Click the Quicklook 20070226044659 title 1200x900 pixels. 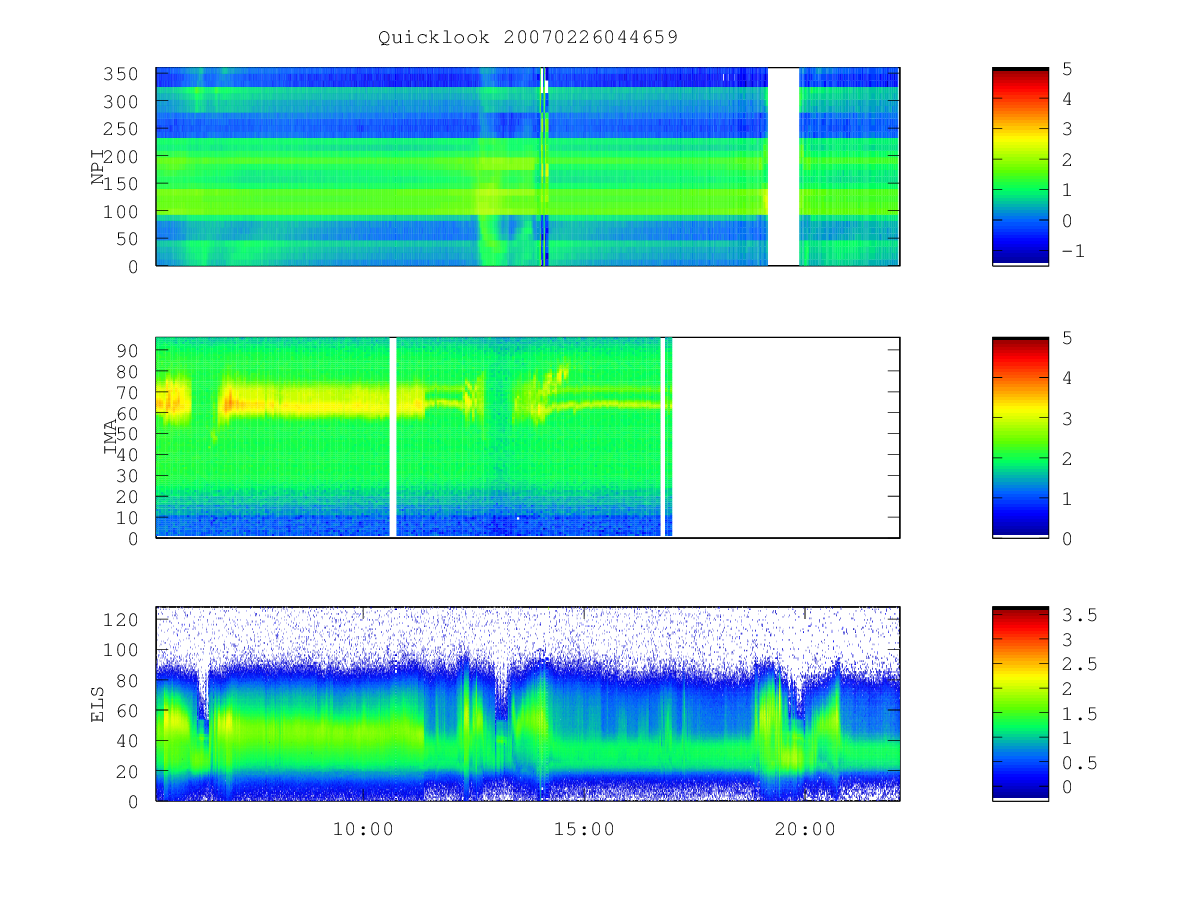[x=528, y=38]
